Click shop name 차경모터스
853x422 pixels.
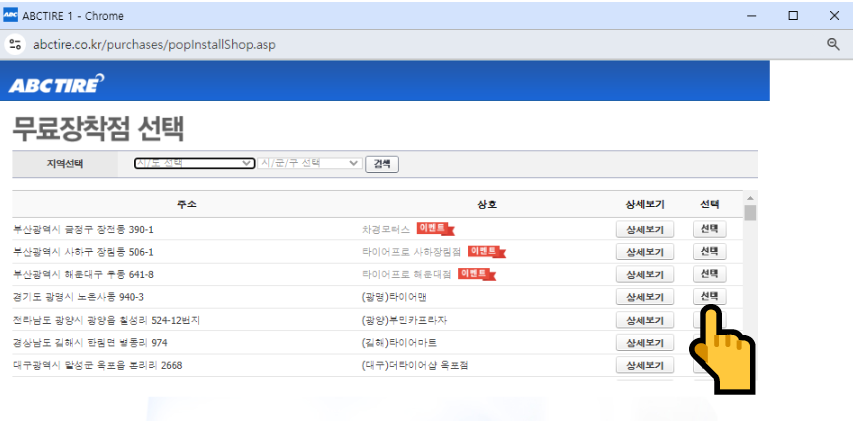click(386, 229)
